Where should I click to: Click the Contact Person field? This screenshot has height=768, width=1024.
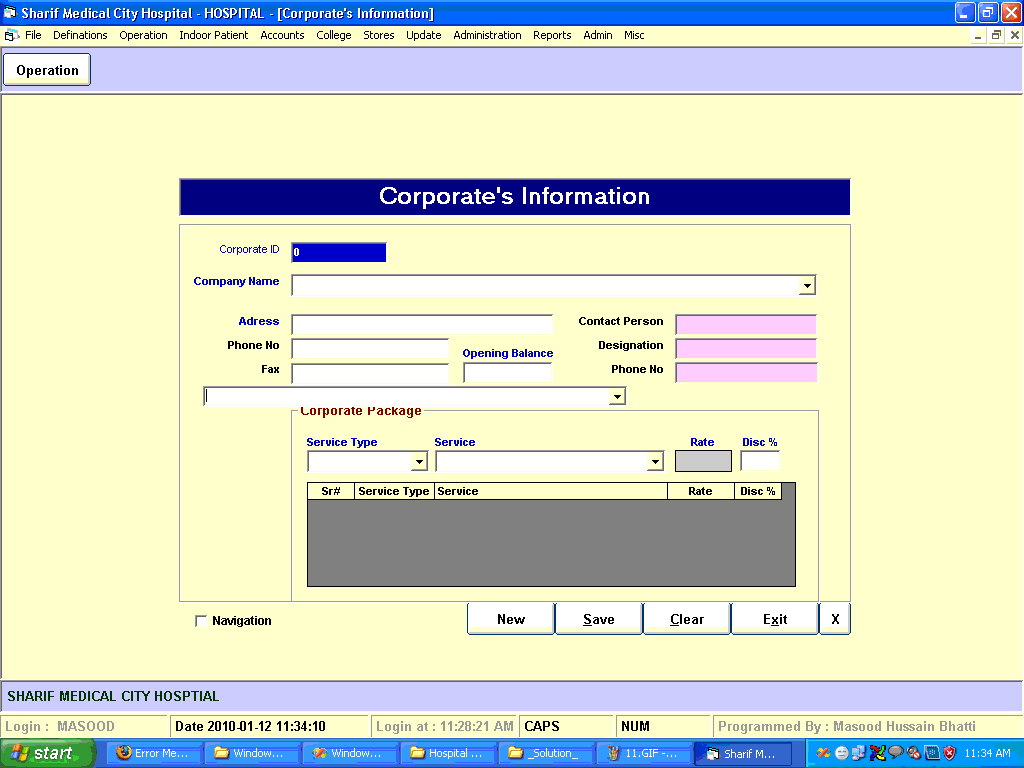[746, 325]
